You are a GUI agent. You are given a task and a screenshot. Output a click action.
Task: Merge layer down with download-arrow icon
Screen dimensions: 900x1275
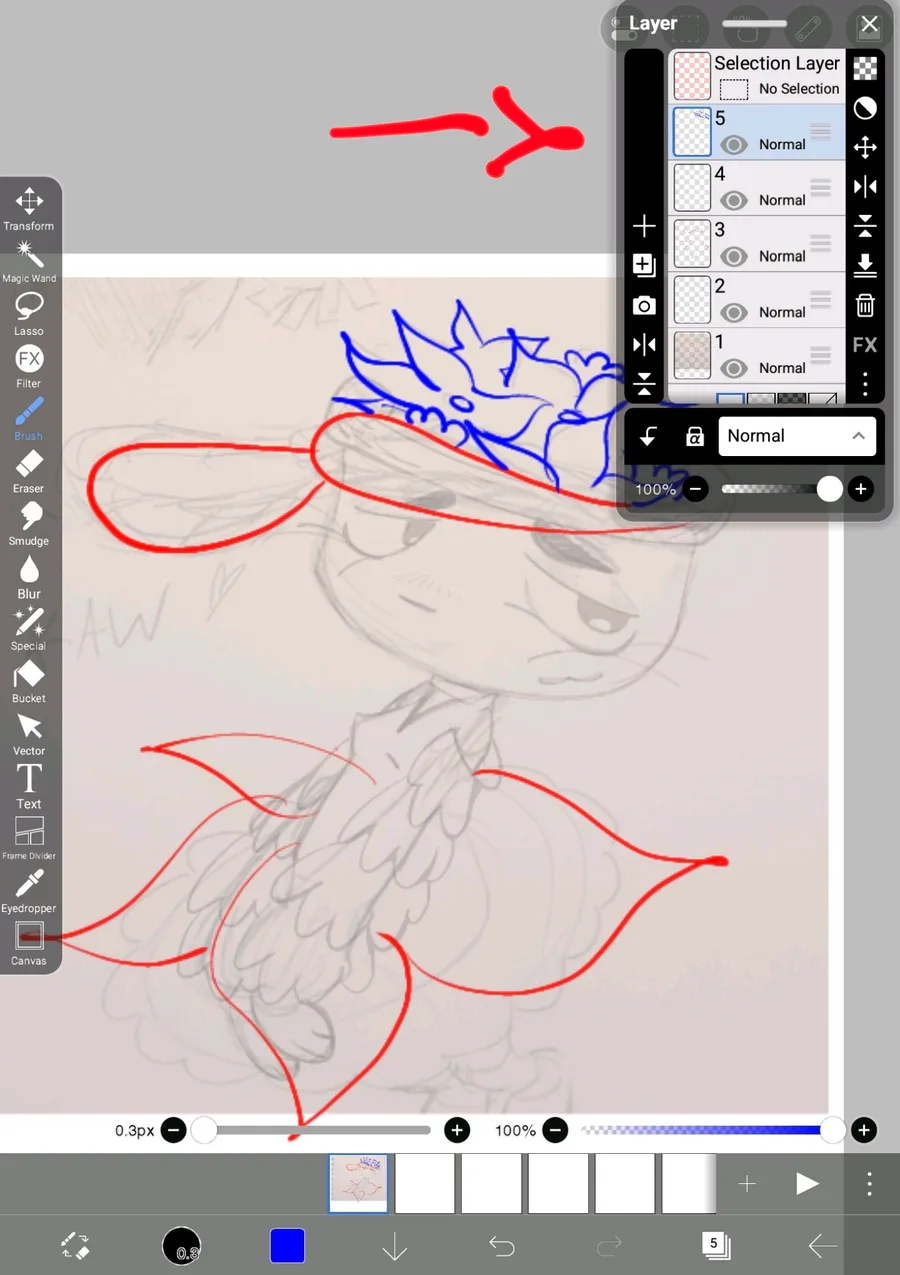coord(865,265)
